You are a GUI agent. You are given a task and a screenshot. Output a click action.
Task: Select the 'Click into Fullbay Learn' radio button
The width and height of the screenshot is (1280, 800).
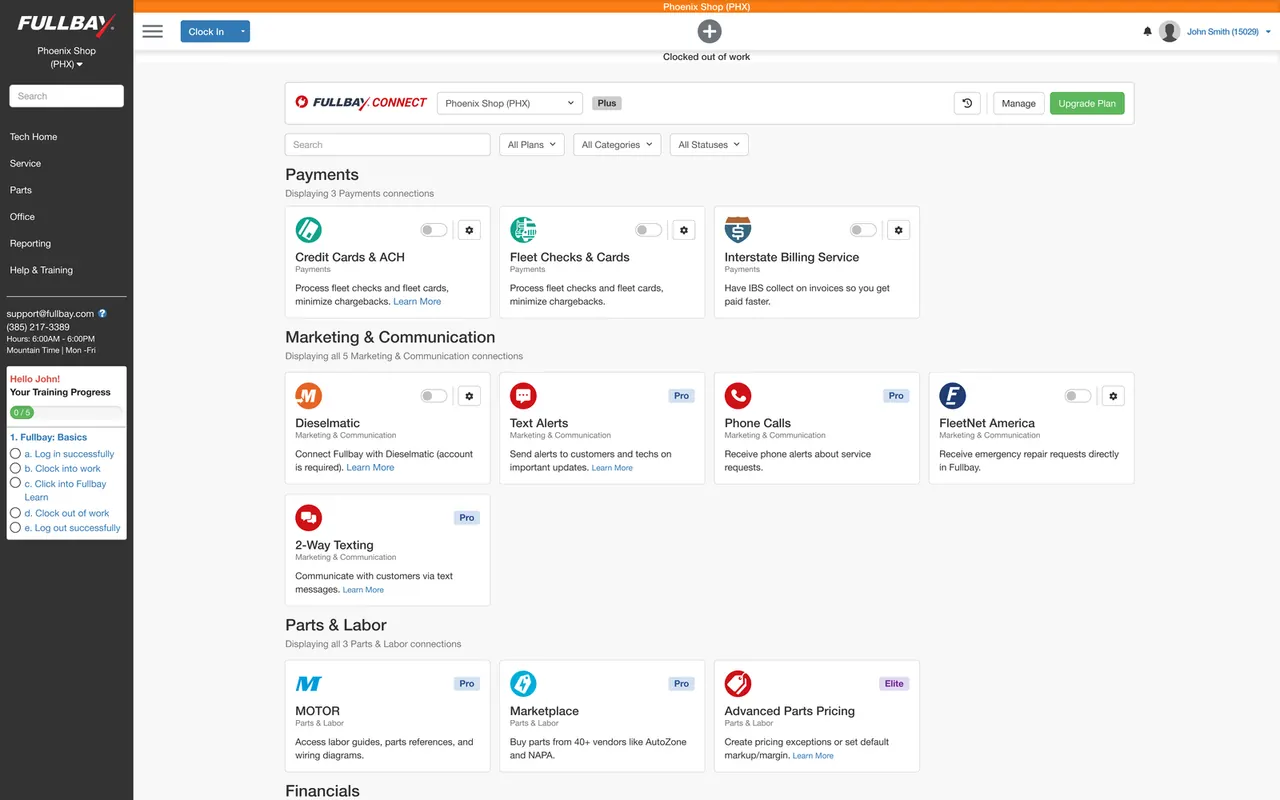click(15, 483)
